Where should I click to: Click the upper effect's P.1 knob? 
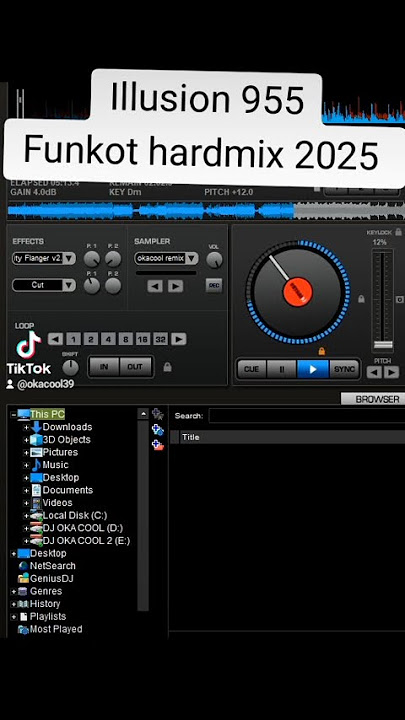[92, 259]
